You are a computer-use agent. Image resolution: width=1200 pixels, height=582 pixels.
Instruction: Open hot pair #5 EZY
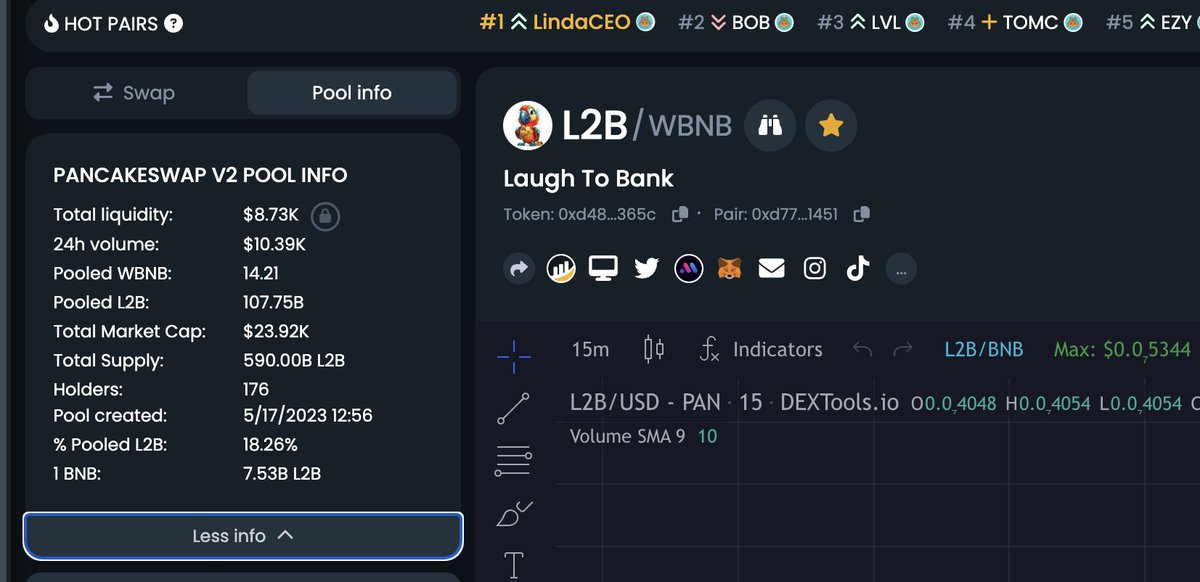(1152, 22)
